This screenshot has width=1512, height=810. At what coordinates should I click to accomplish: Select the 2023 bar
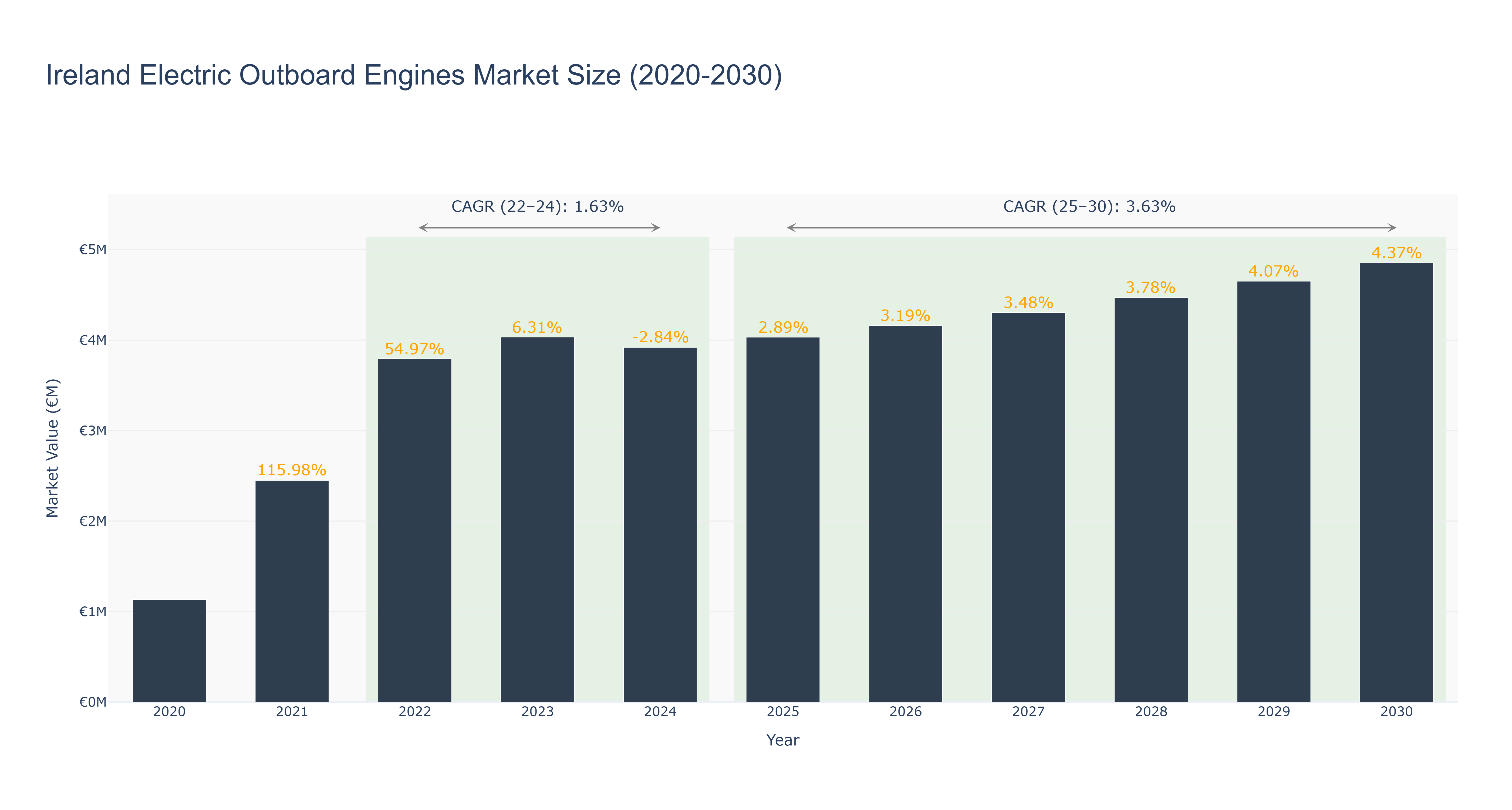pos(537,519)
